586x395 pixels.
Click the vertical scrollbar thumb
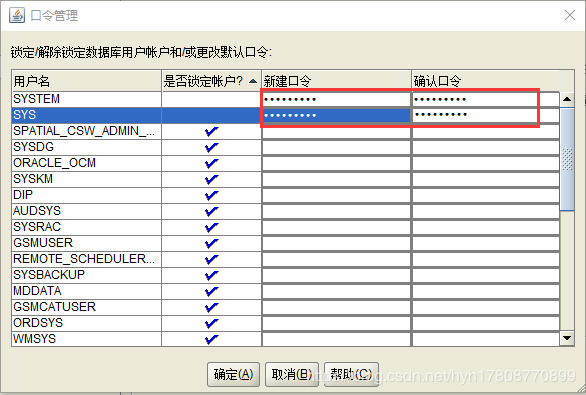[x=567, y=159]
